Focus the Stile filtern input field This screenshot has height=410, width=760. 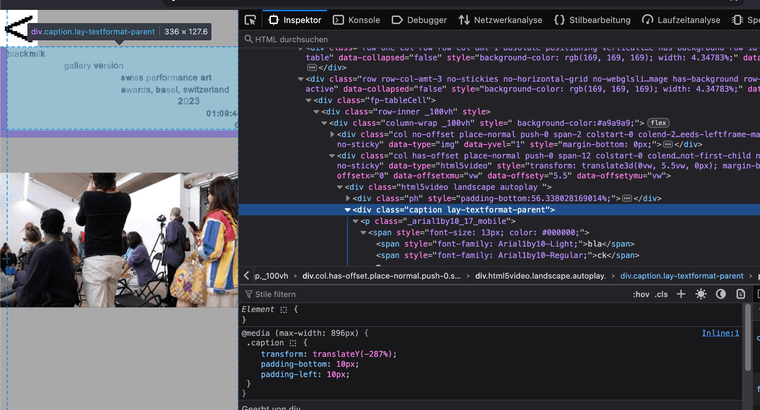coord(434,294)
